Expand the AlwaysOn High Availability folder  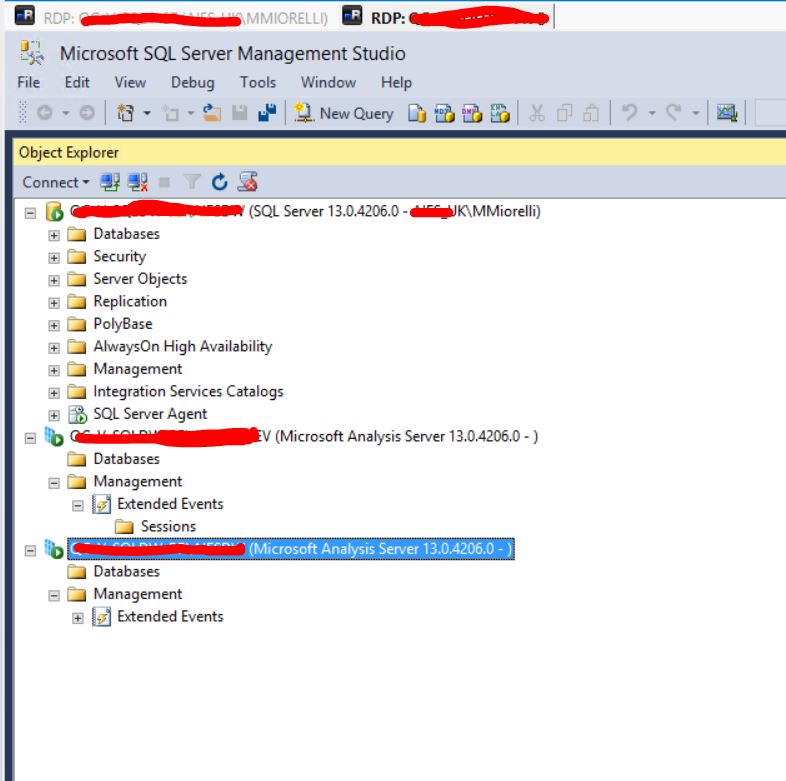click(54, 348)
